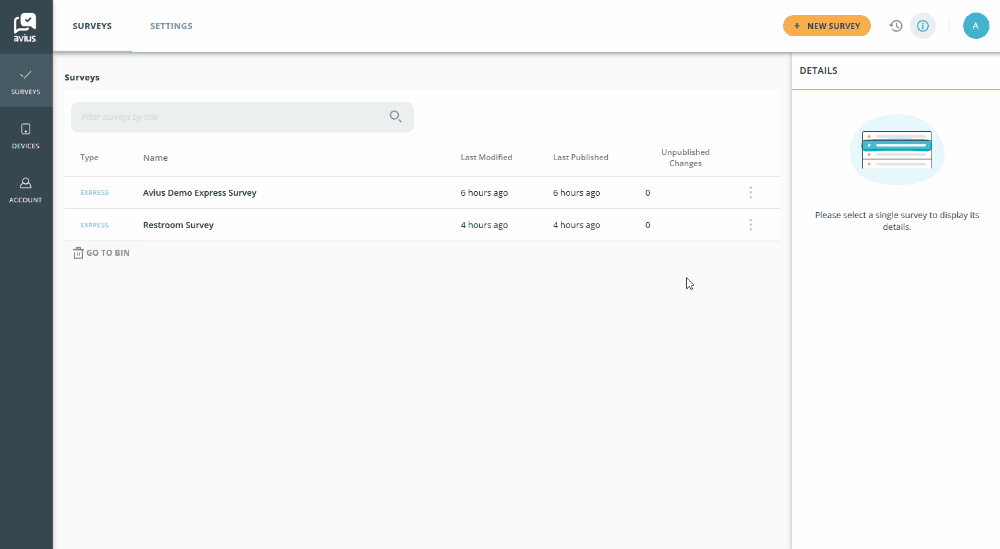The height and width of the screenshot is (549, 1000).
Task: Open the history clock icon
Action: [x=896, y=26]
